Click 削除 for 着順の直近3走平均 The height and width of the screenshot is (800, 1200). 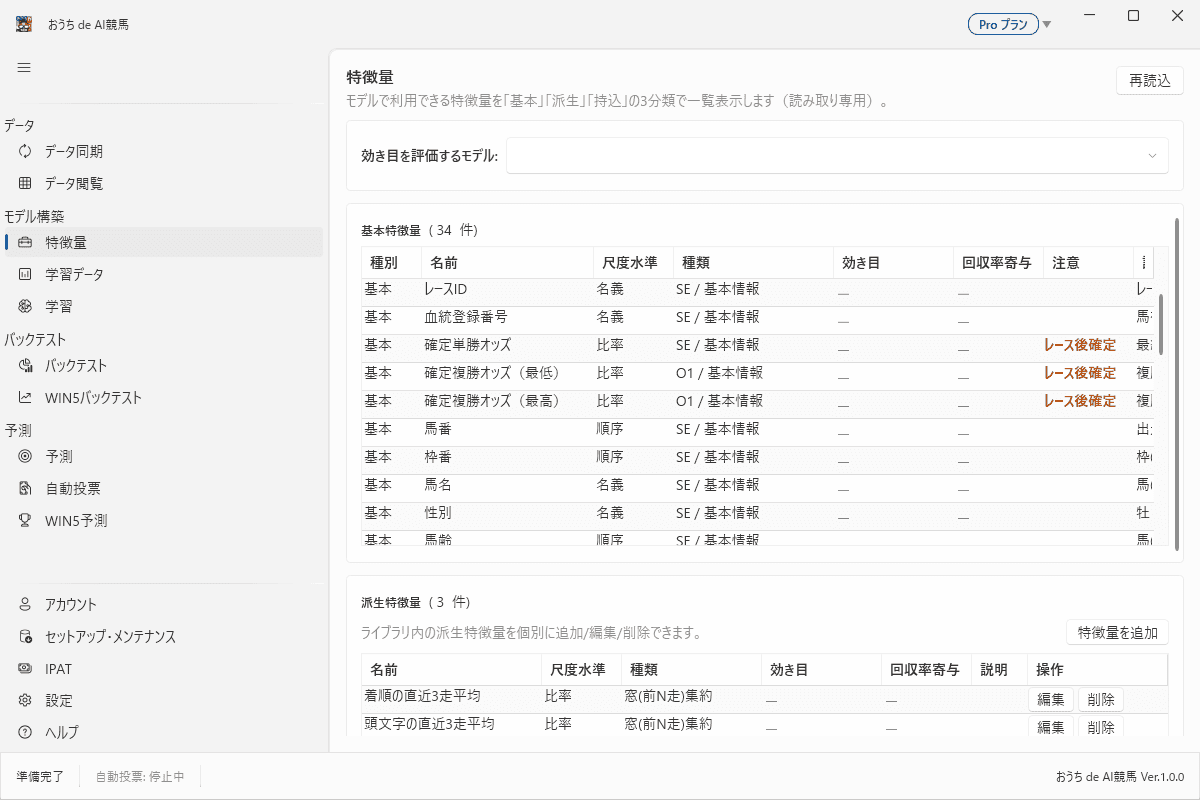tap(1100, 700)
